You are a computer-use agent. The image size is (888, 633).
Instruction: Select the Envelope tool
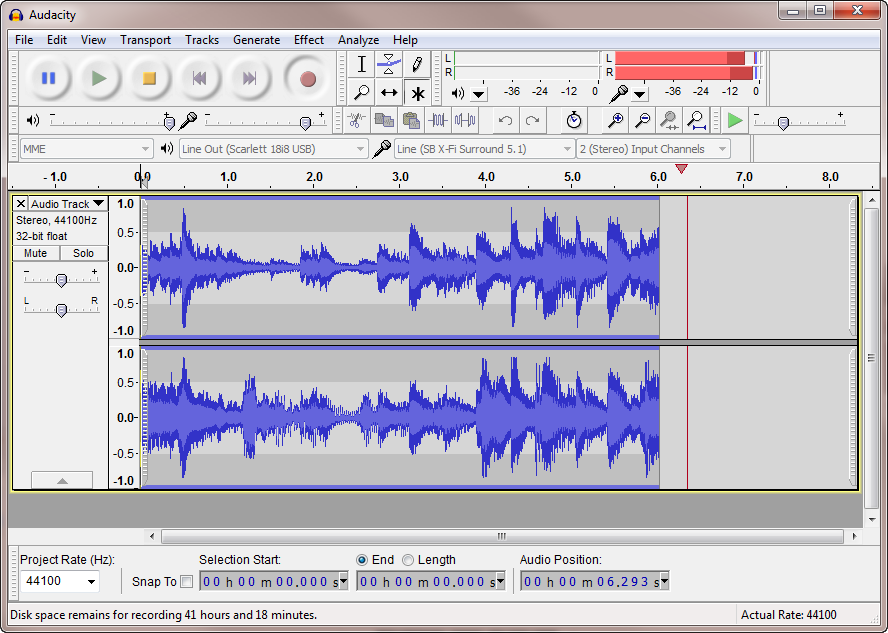[x=389, y=65]
